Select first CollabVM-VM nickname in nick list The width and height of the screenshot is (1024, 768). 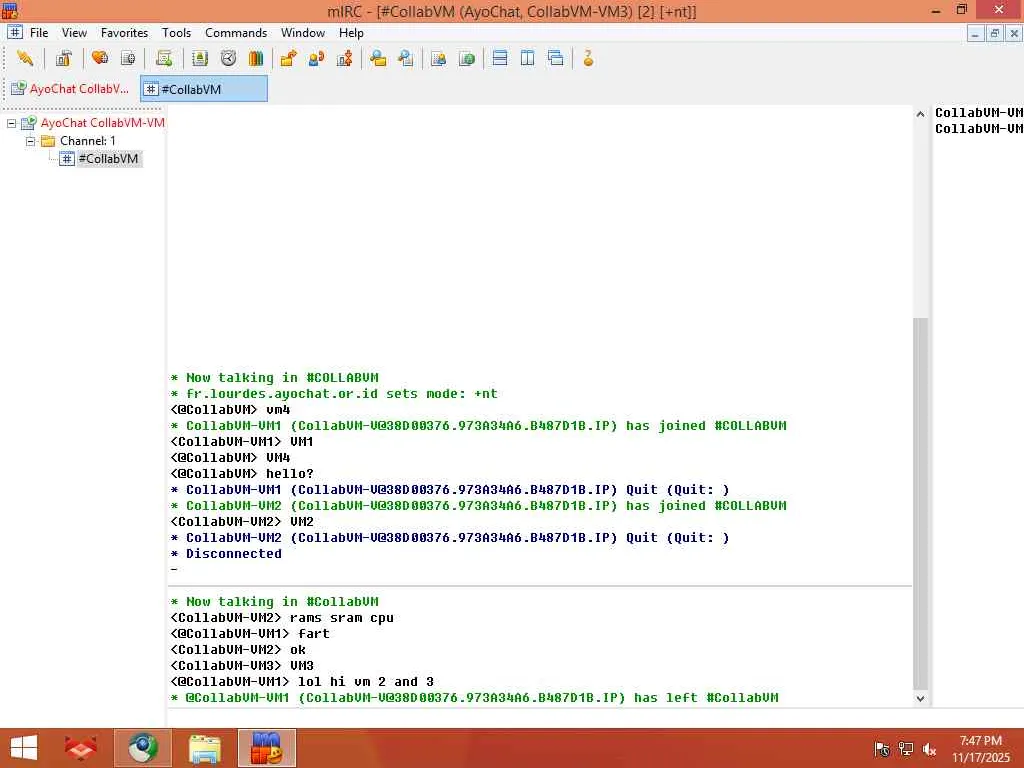(x=978, y=113)
